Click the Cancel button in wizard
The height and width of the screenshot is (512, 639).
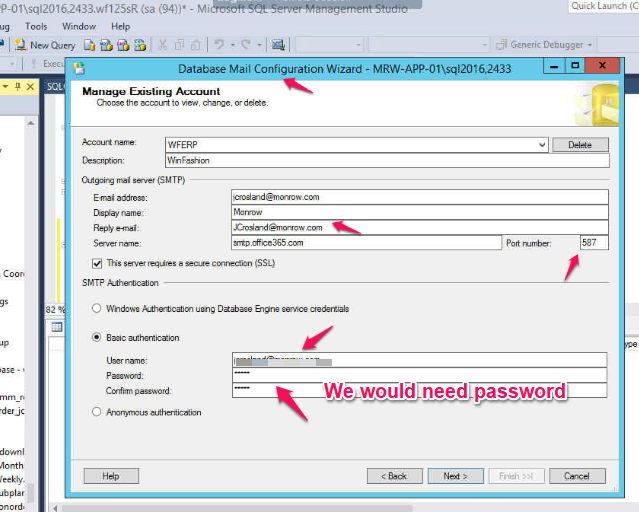(577, 476)
